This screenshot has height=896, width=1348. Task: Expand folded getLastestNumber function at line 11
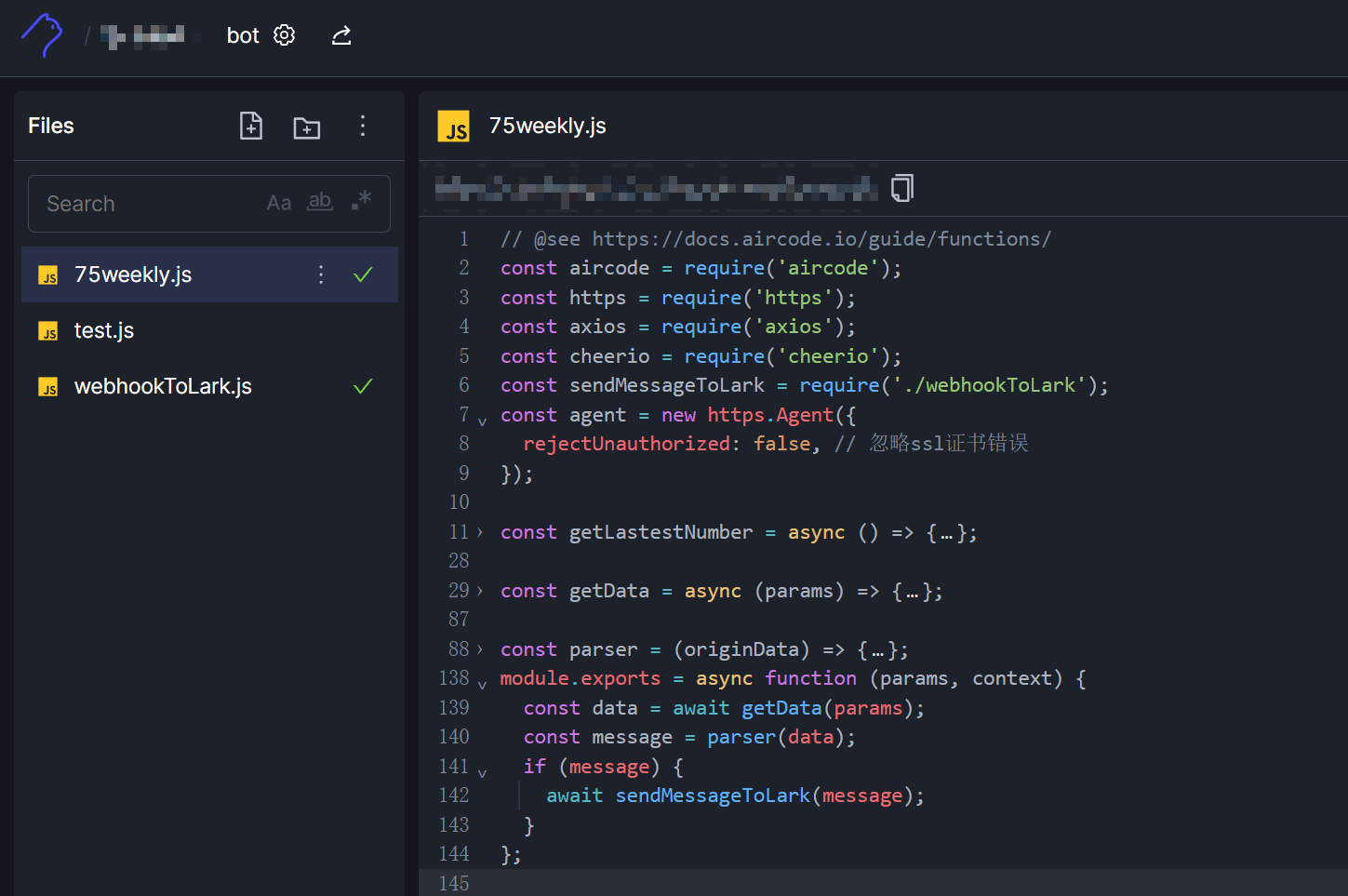480,533
